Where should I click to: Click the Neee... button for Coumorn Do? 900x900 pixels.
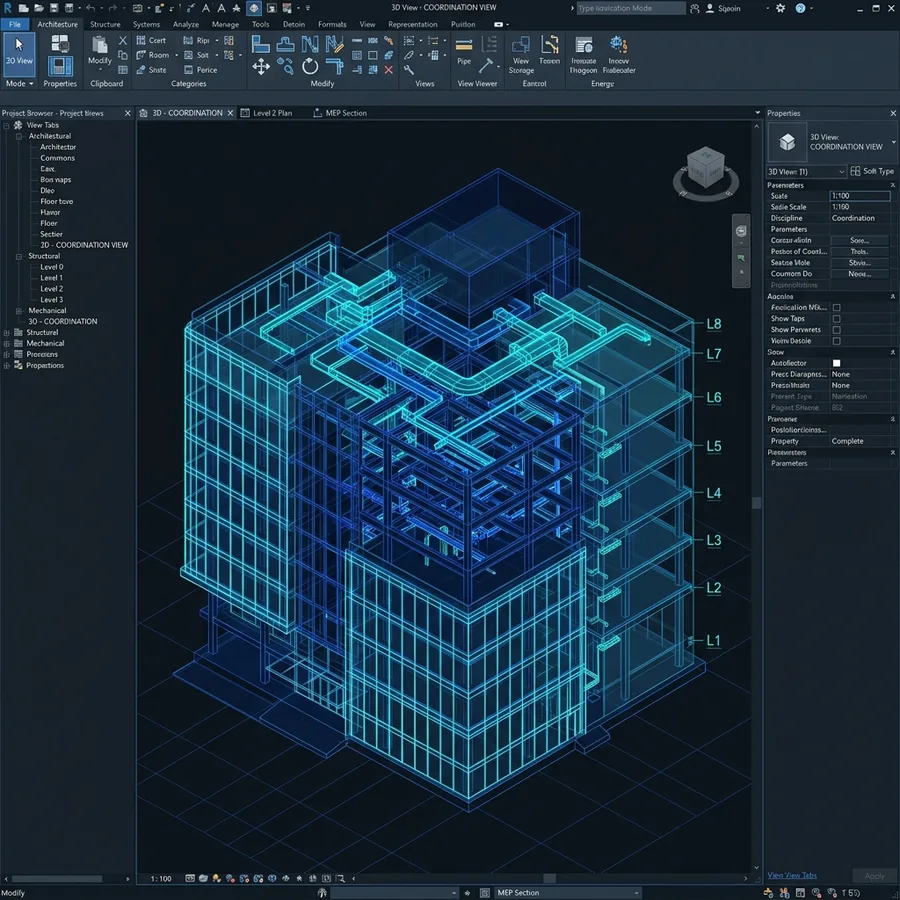point(859,274)
